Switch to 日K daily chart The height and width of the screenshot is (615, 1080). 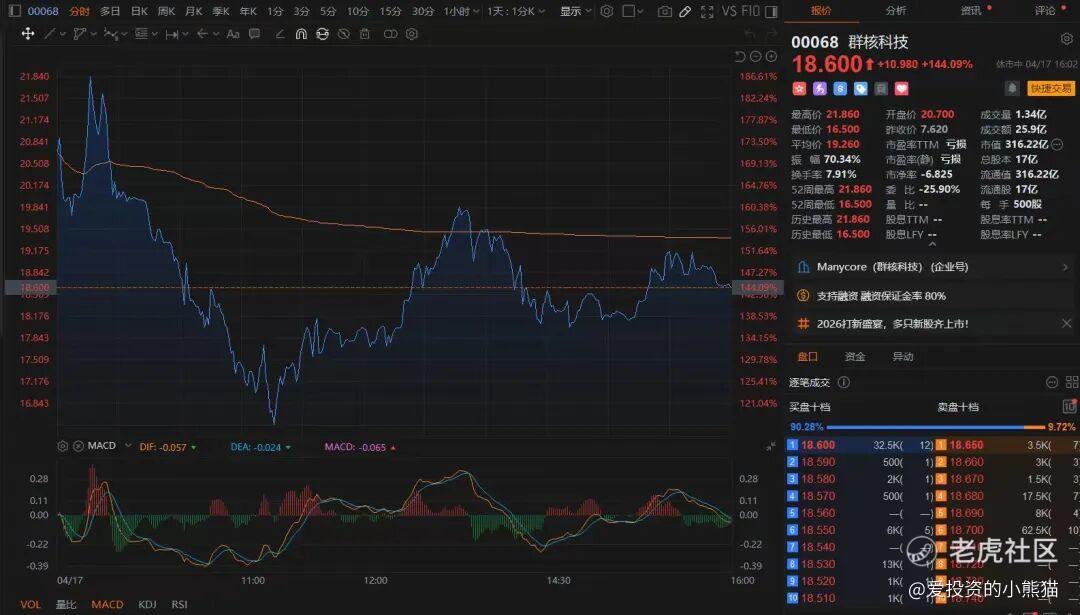(x=139, y=12)
